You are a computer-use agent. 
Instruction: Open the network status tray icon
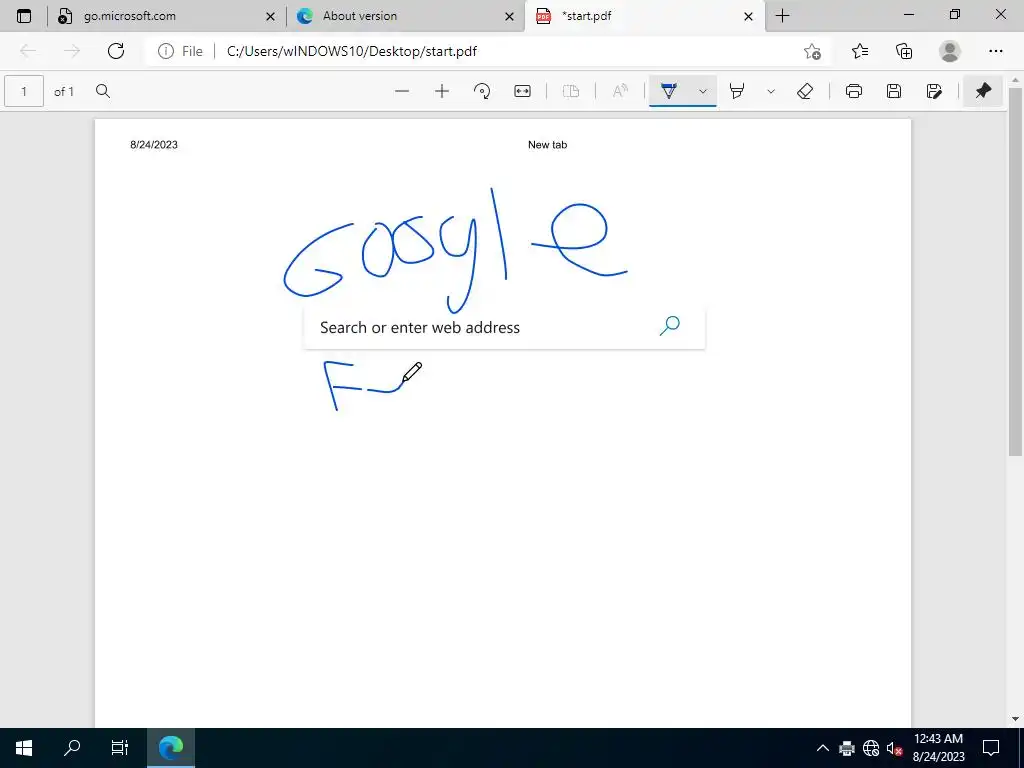[x=871, y=748]
